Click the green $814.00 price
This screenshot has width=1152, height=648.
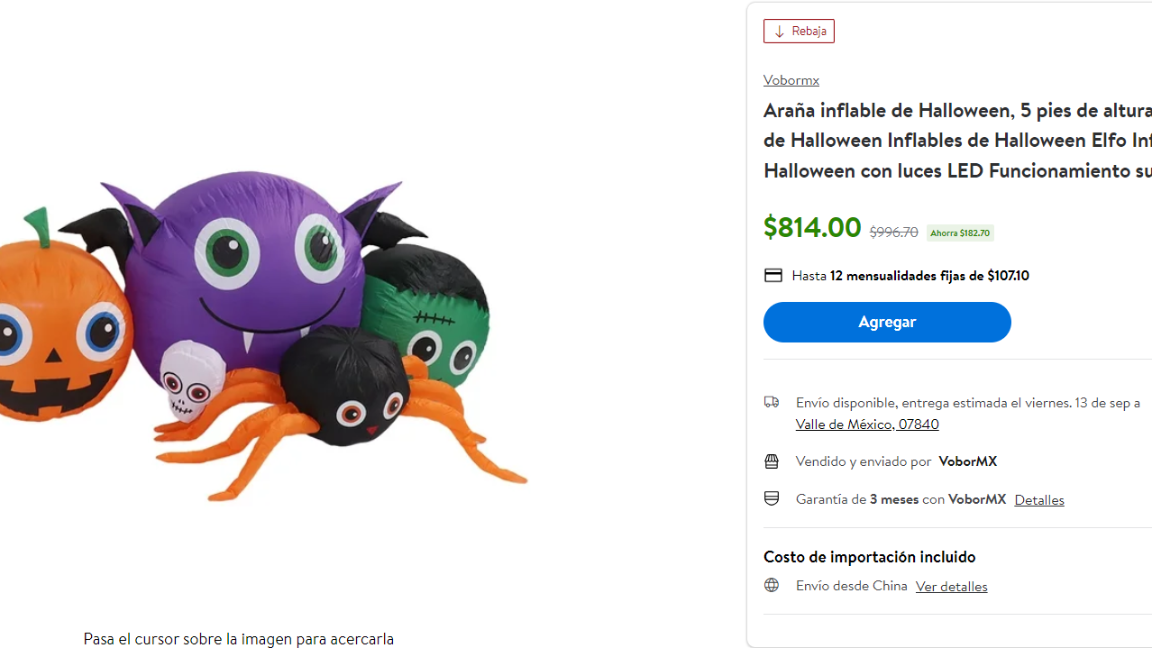point(813,228)
